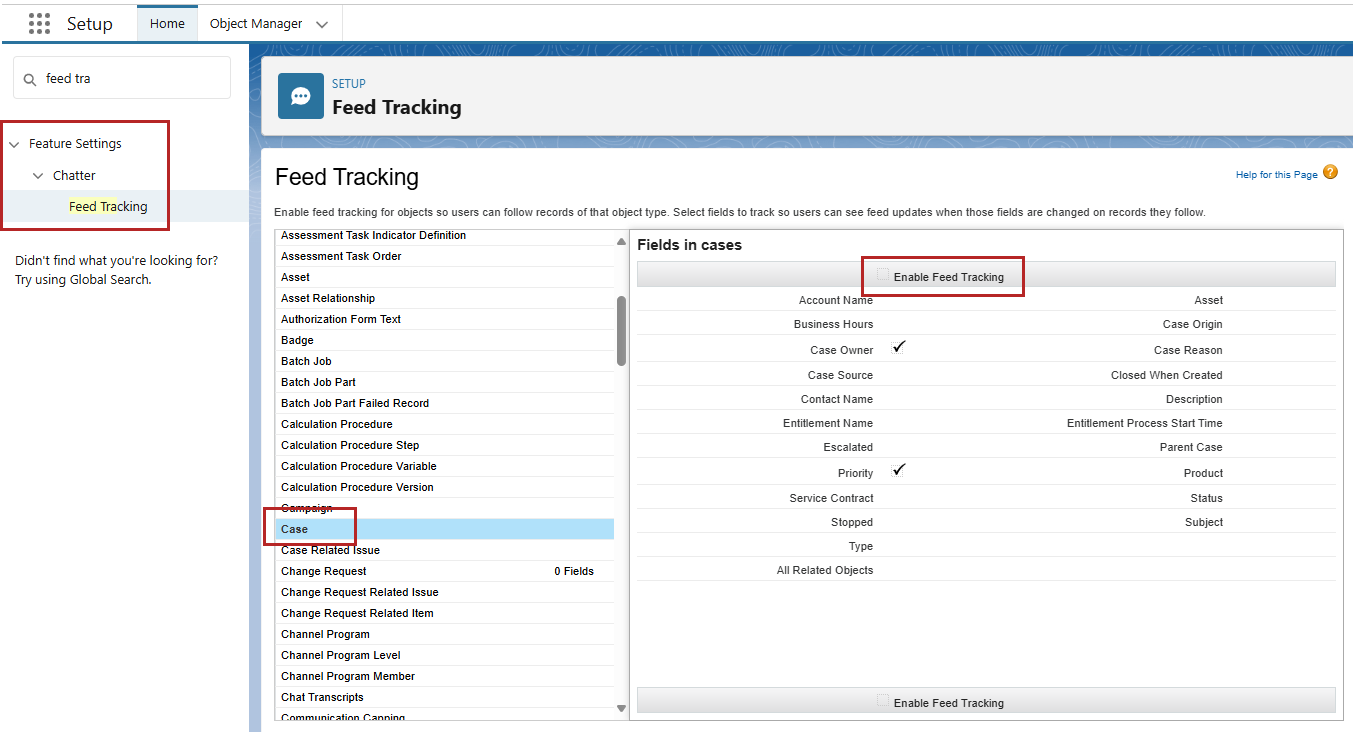
Task: Select Batch Job Part Failed Record
Action: tap(445, 403)
